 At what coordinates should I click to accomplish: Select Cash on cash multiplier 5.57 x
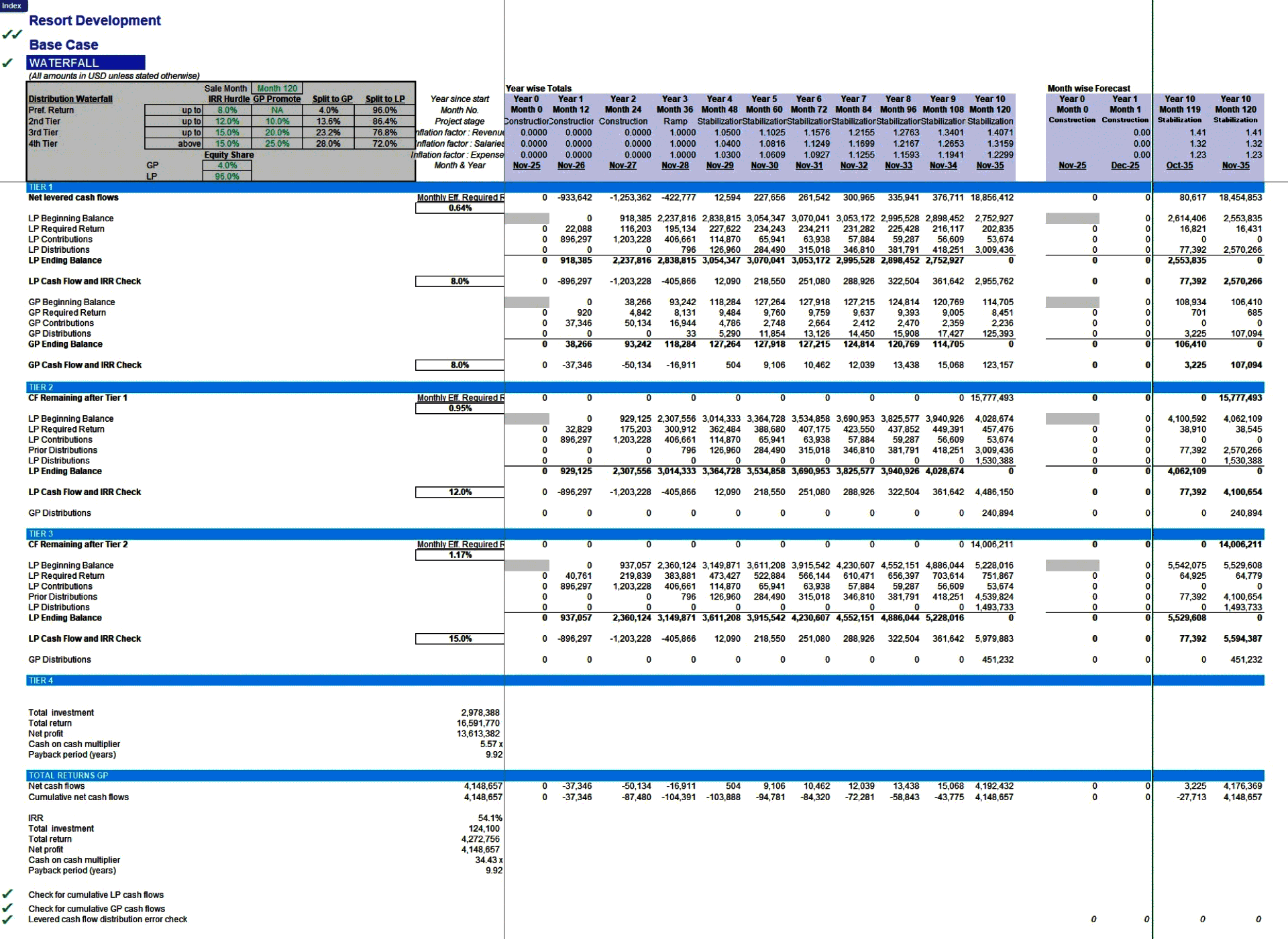point(491,744)
